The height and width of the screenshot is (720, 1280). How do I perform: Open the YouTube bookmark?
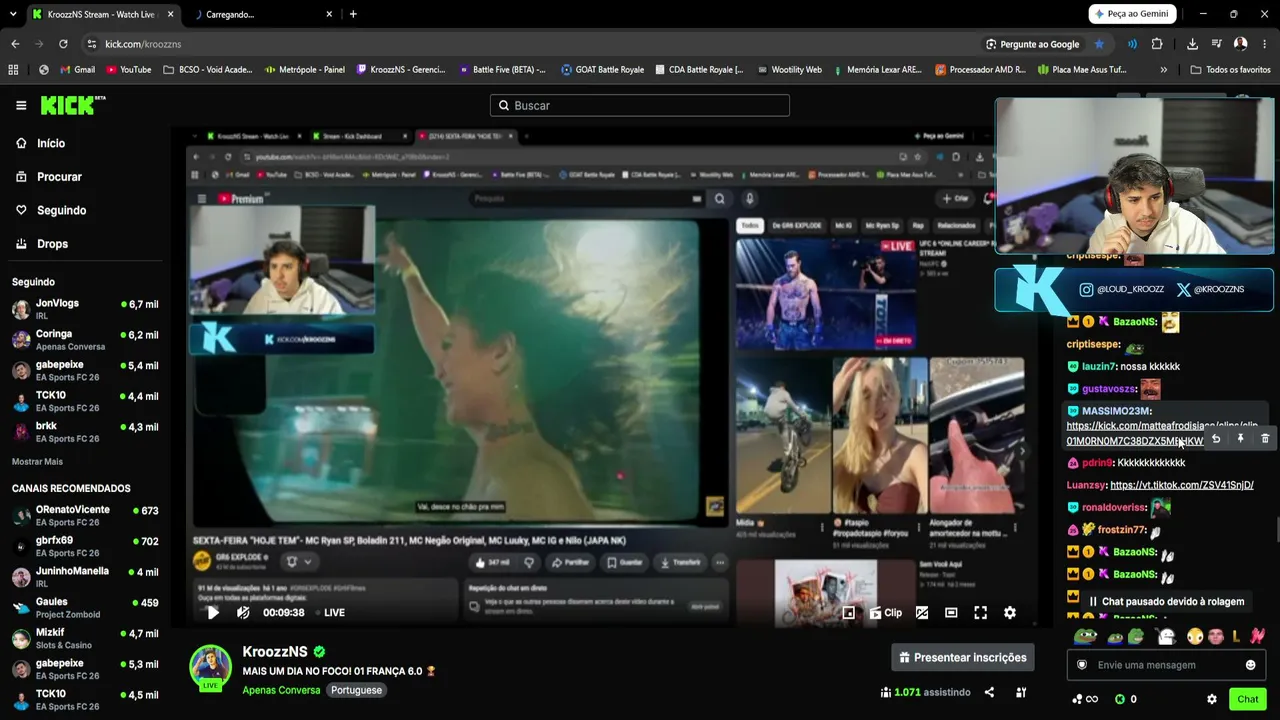tap(128, 70)
